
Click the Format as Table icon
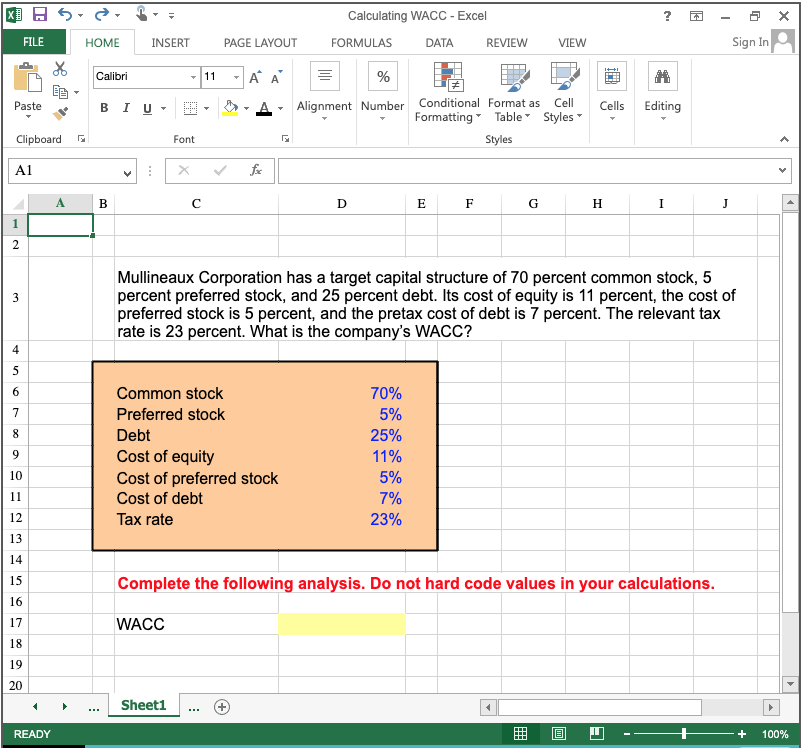click(514, 93)
